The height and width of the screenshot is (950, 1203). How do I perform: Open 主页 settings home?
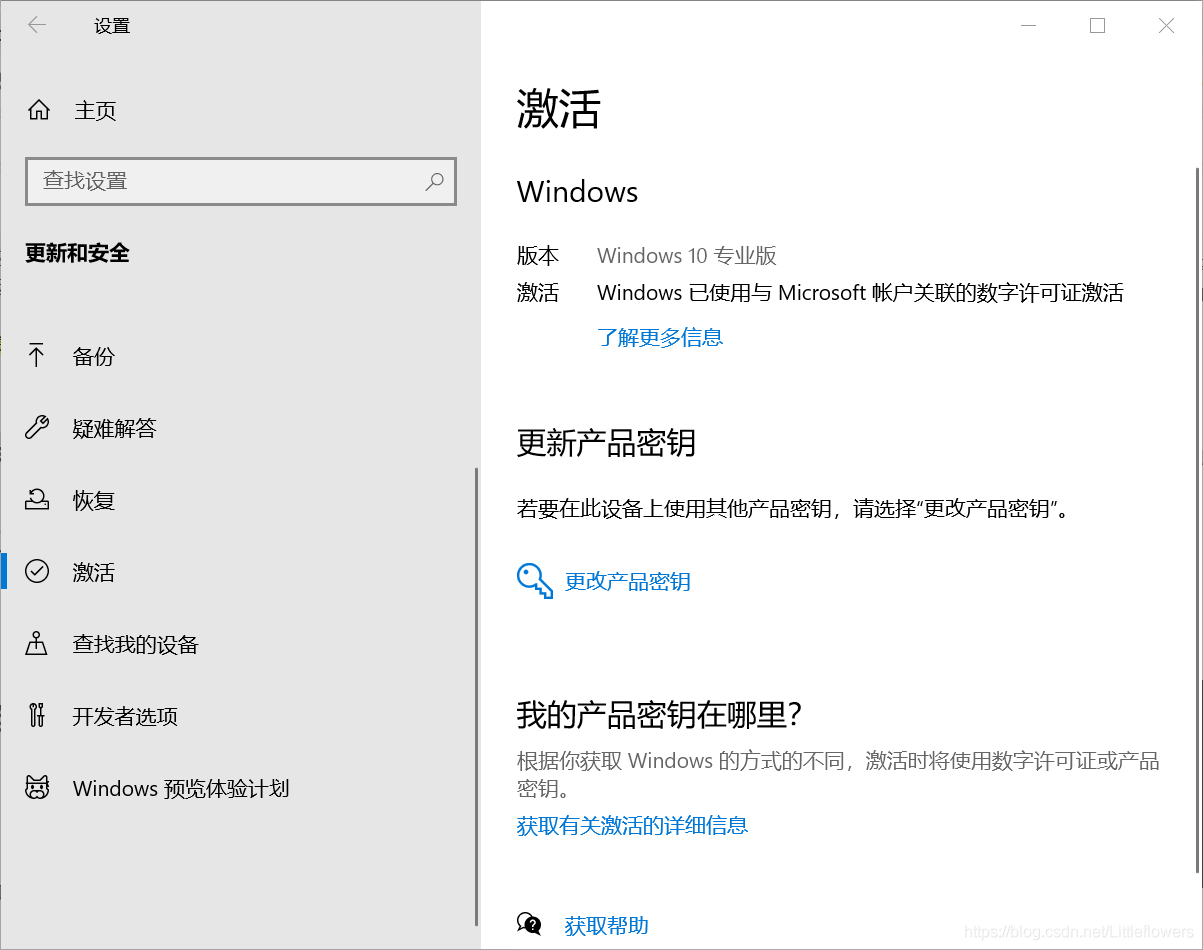point(95,110)
